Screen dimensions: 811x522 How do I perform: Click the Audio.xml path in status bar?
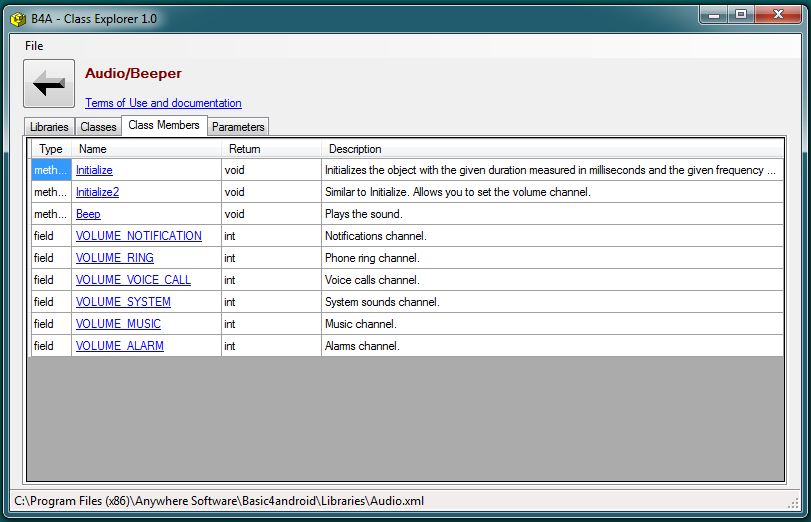coord(219,501)
